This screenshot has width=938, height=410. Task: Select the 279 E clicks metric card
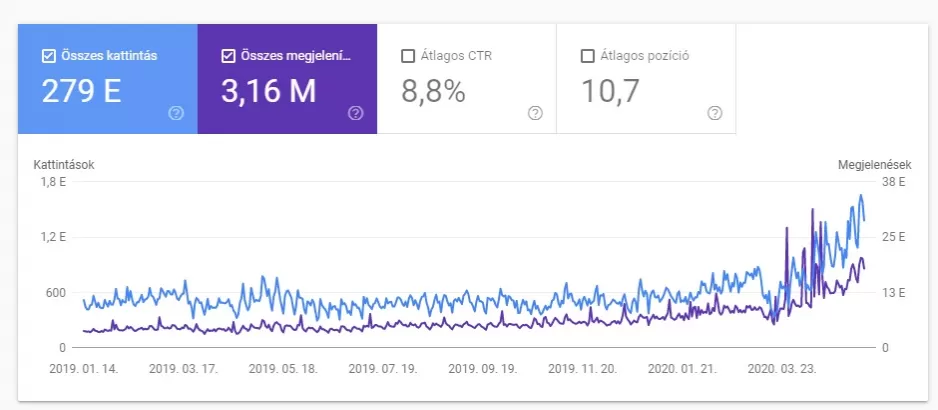pyautogui.click(x=108, y=79)
